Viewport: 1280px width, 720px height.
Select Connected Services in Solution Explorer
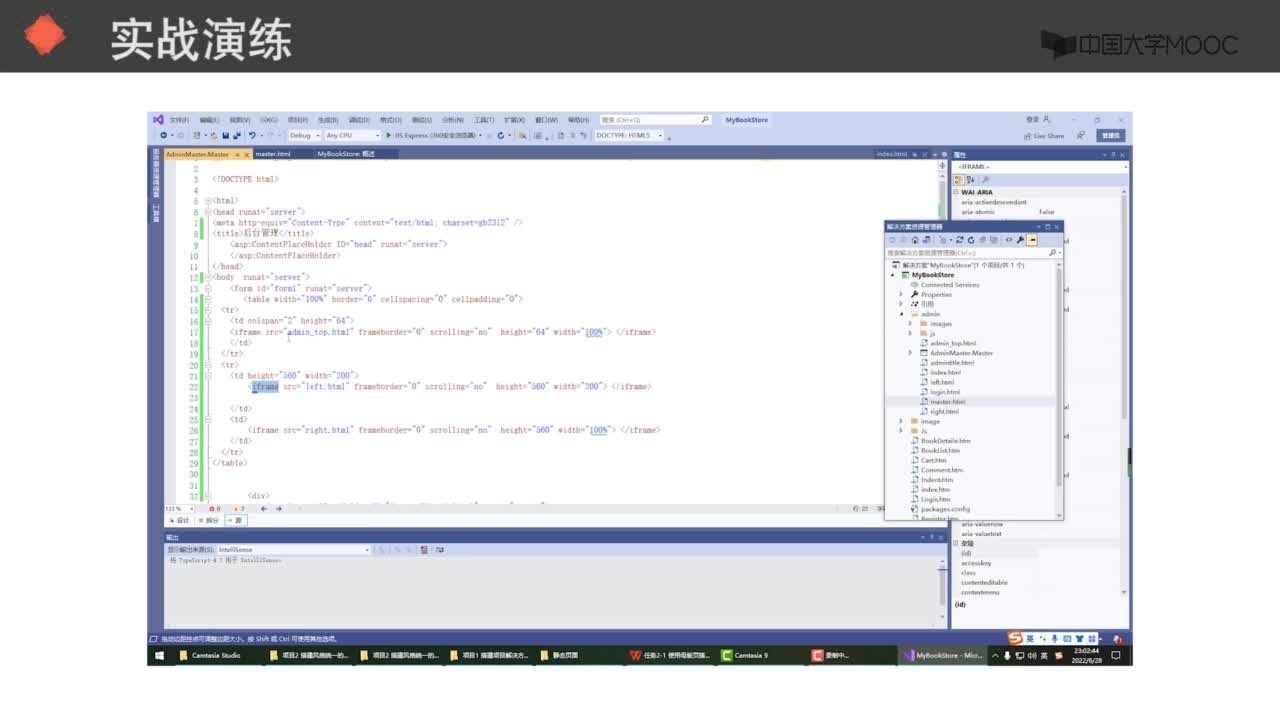(950, 285)
